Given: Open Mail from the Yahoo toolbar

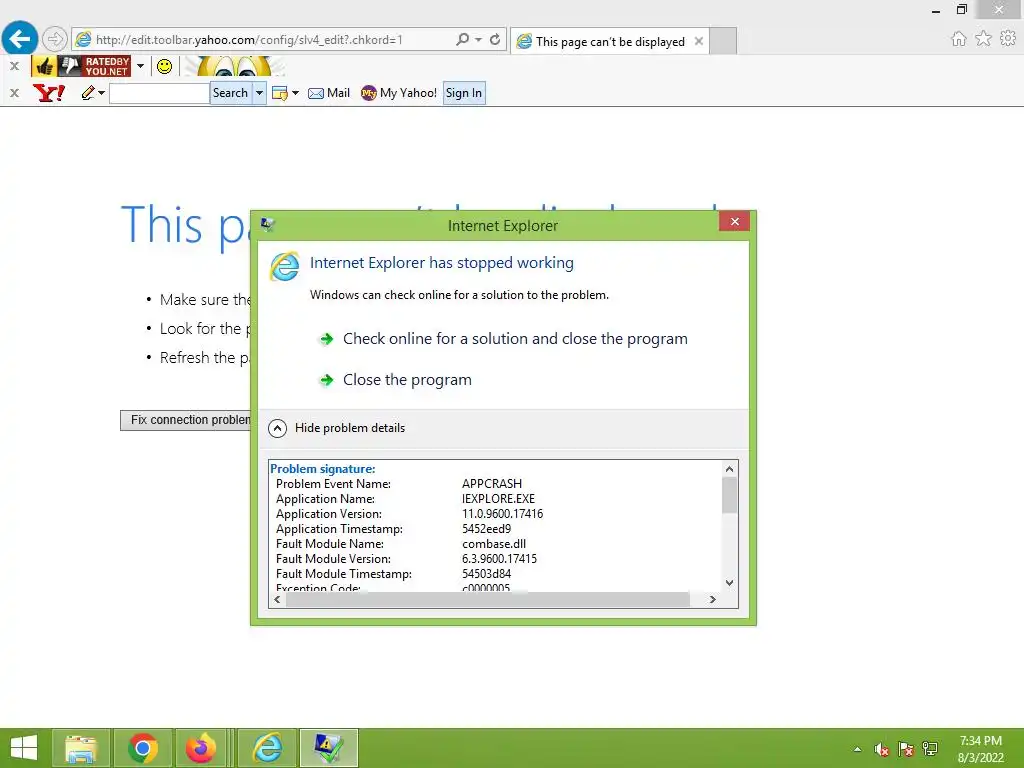Looking at the screenshot, I should [329, 93].
